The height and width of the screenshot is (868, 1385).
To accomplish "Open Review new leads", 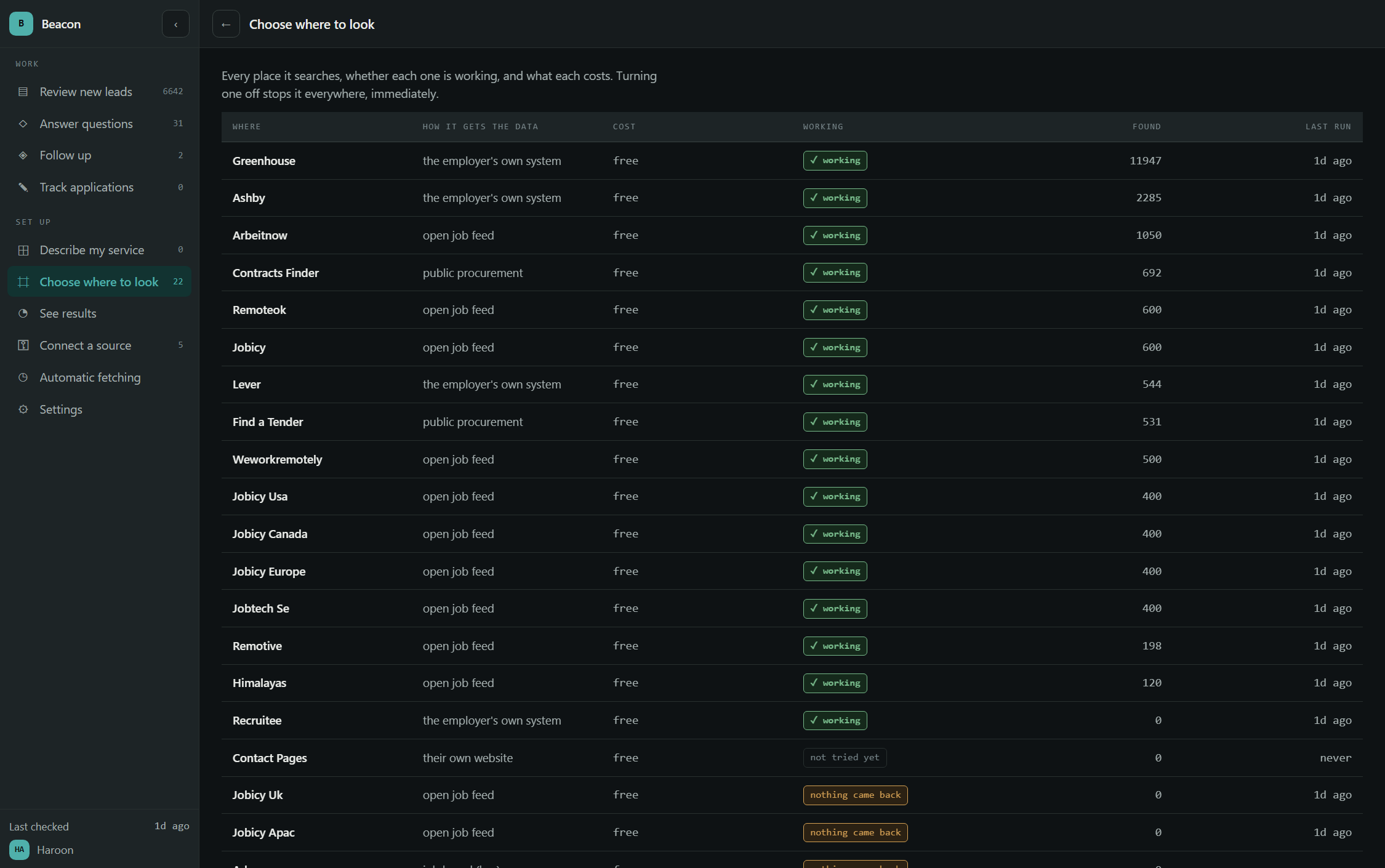I will click(99, 92).
